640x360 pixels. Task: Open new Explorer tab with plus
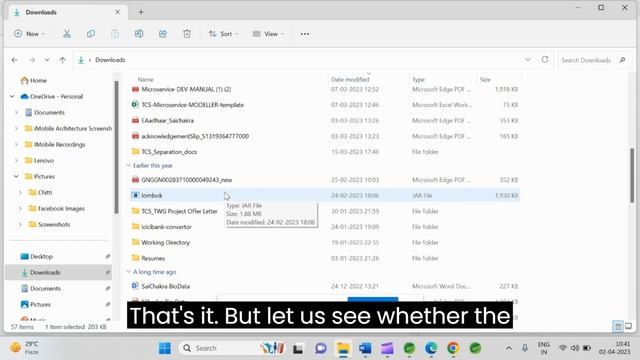point(141,12)
